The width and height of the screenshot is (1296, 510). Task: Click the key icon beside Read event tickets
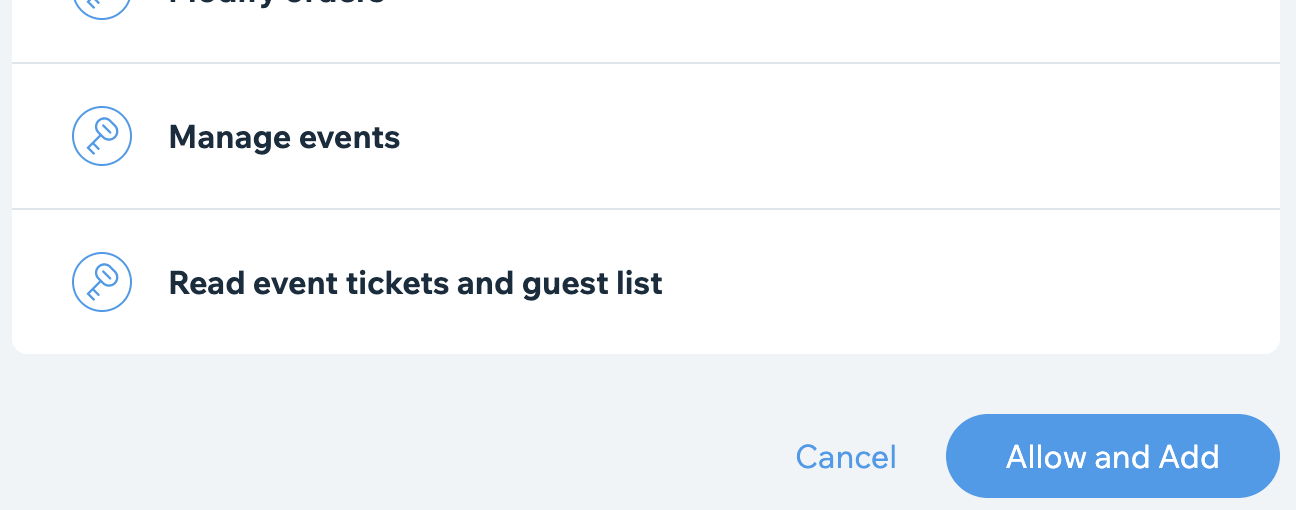(102, 282)
